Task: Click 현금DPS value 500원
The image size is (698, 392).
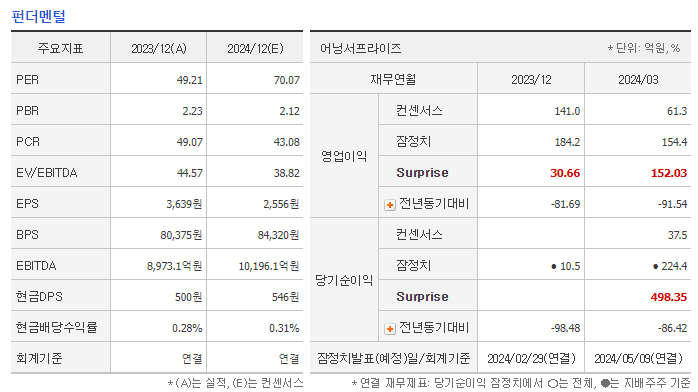Action: tap(188, 297)
